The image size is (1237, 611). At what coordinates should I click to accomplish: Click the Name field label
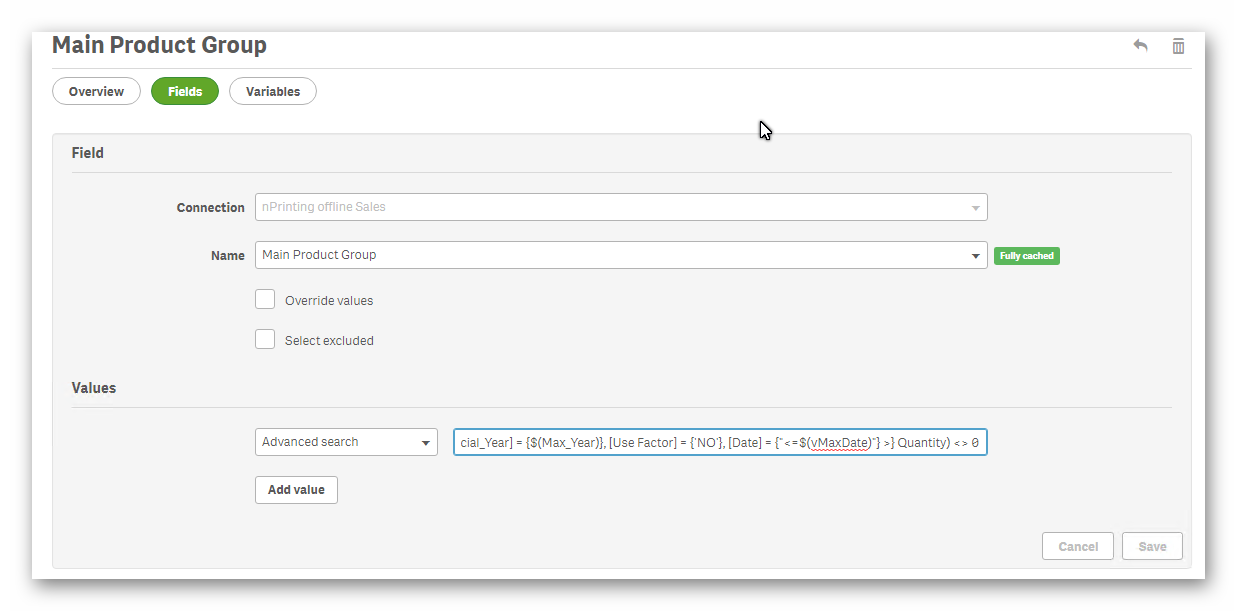227,256
